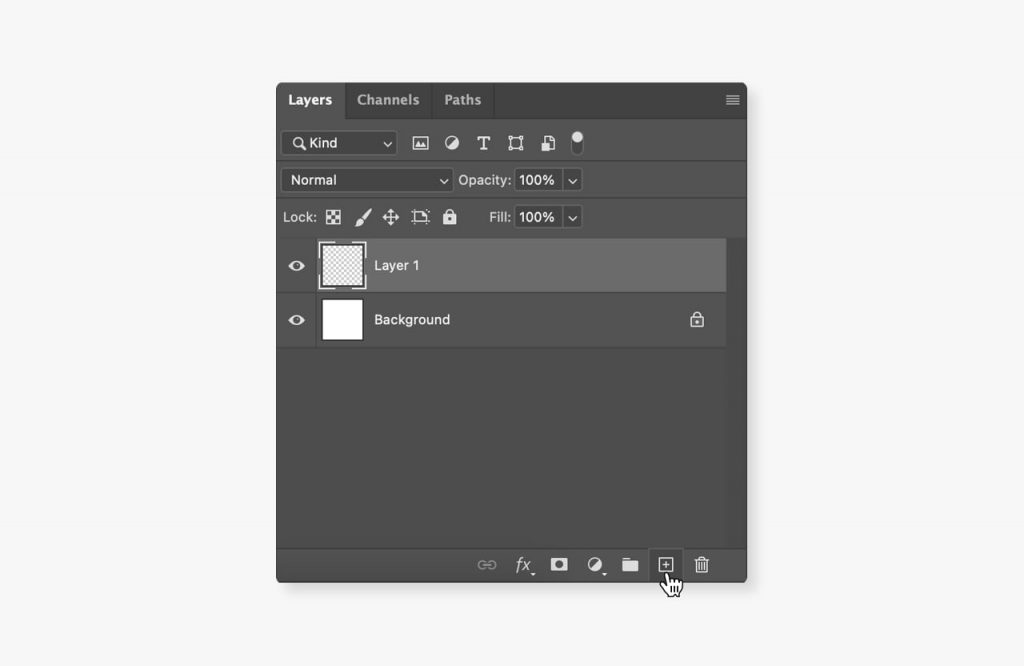
Task: Delete layer using trash icon
Action: click(x=701, y=565)
